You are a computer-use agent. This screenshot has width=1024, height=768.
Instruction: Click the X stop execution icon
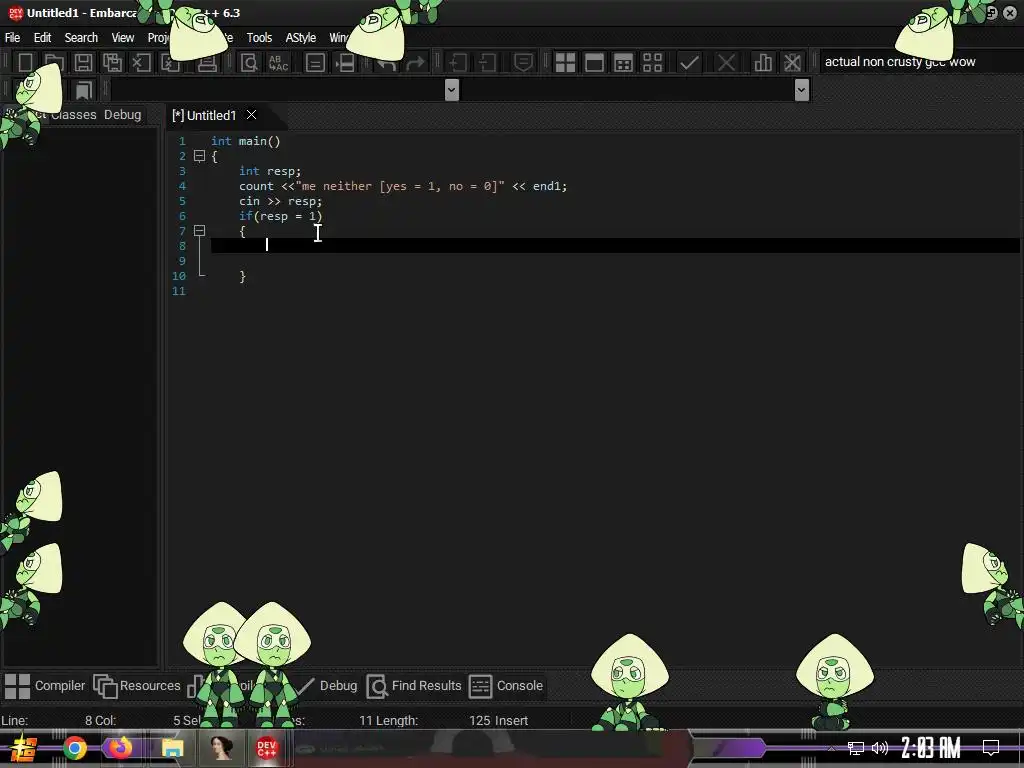pos(726,63)
